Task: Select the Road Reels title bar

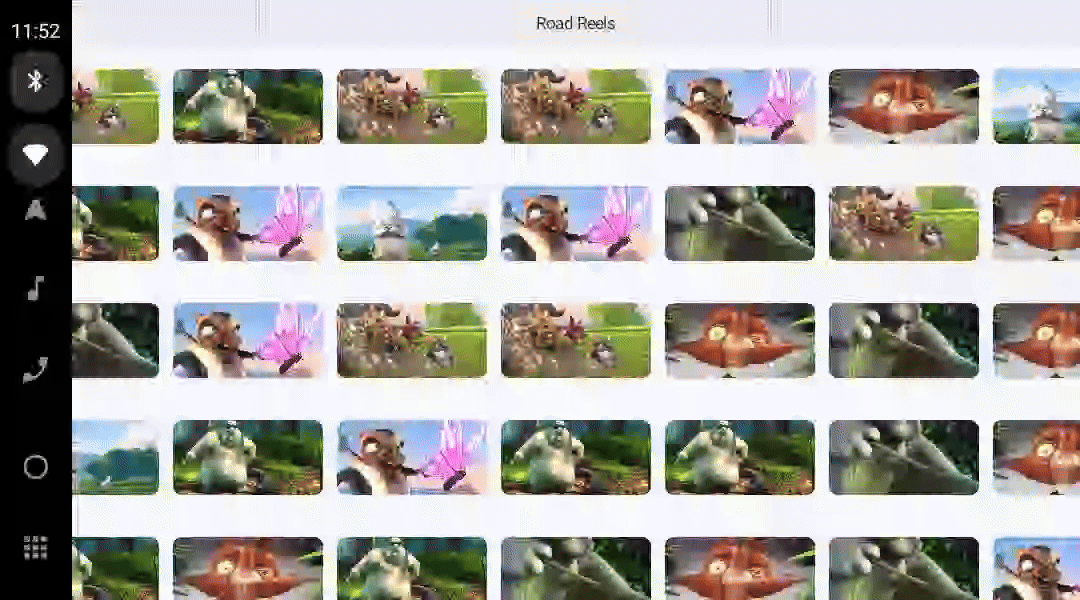Action: (x=575, y=23)
